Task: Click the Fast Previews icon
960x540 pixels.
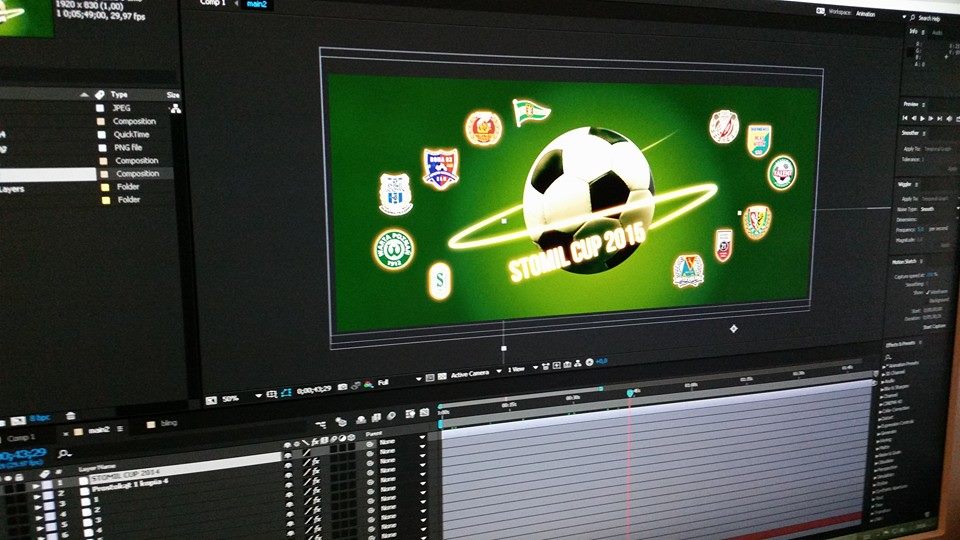Action: click(x=557, y=366)
